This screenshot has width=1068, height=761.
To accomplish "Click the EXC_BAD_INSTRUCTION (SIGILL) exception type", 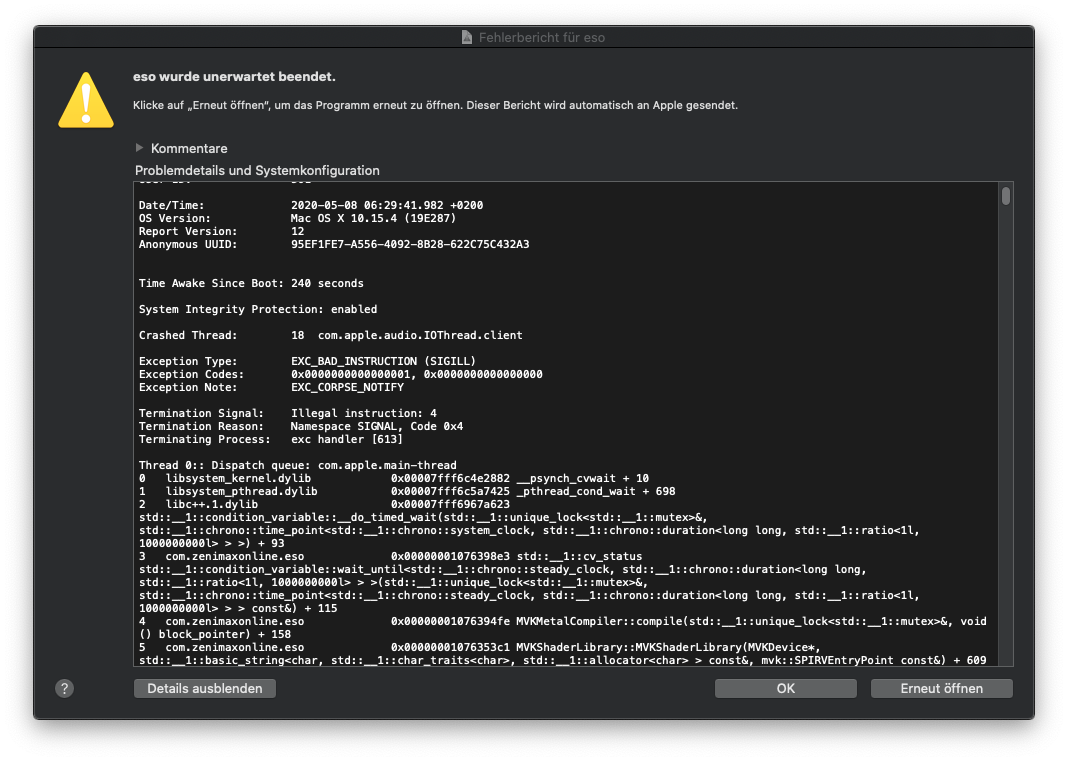I will pos(383,361).
